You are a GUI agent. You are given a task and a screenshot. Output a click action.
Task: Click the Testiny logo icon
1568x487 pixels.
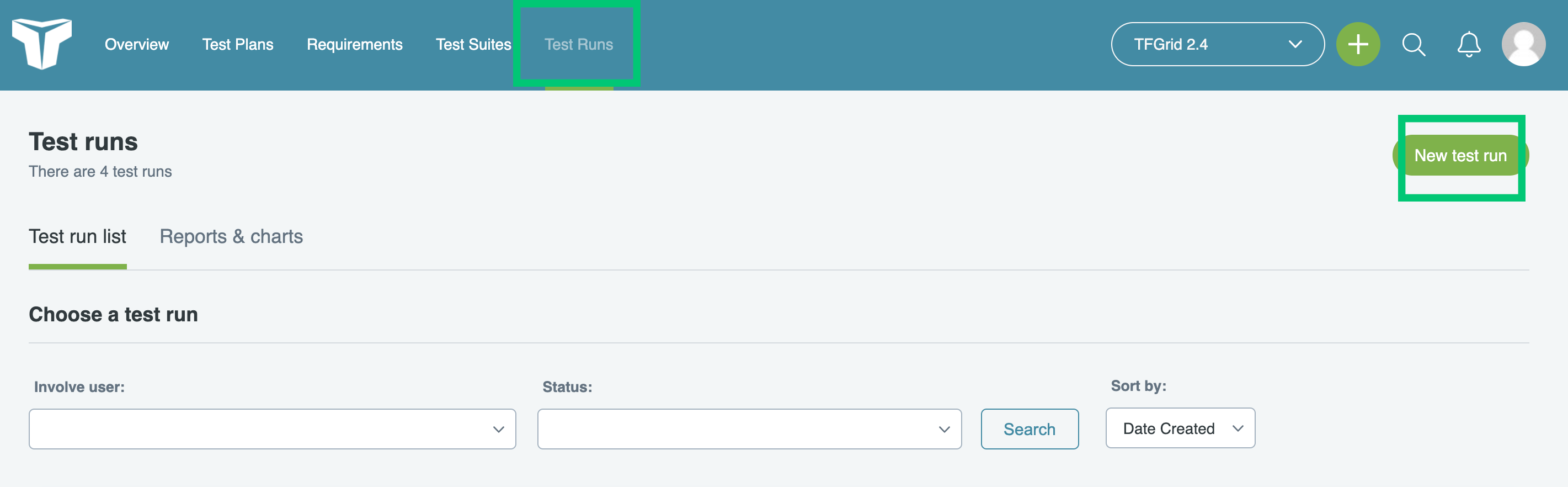[x=41, y=43]
